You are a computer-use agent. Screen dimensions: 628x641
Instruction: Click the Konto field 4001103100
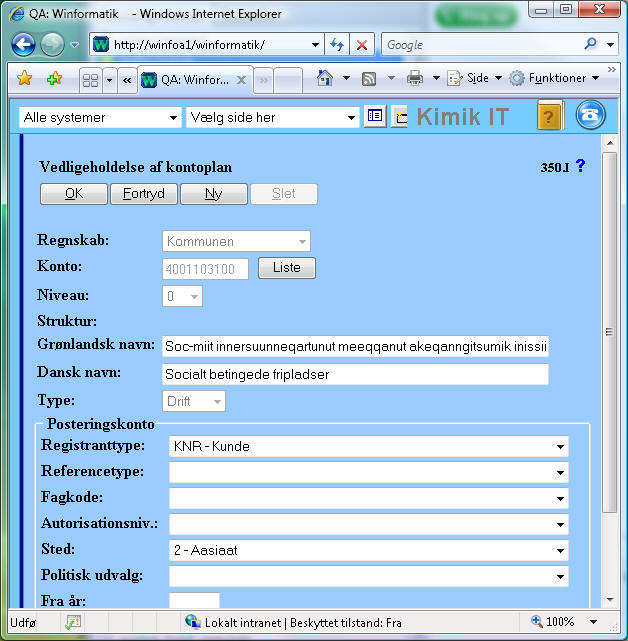coord(205,269)
